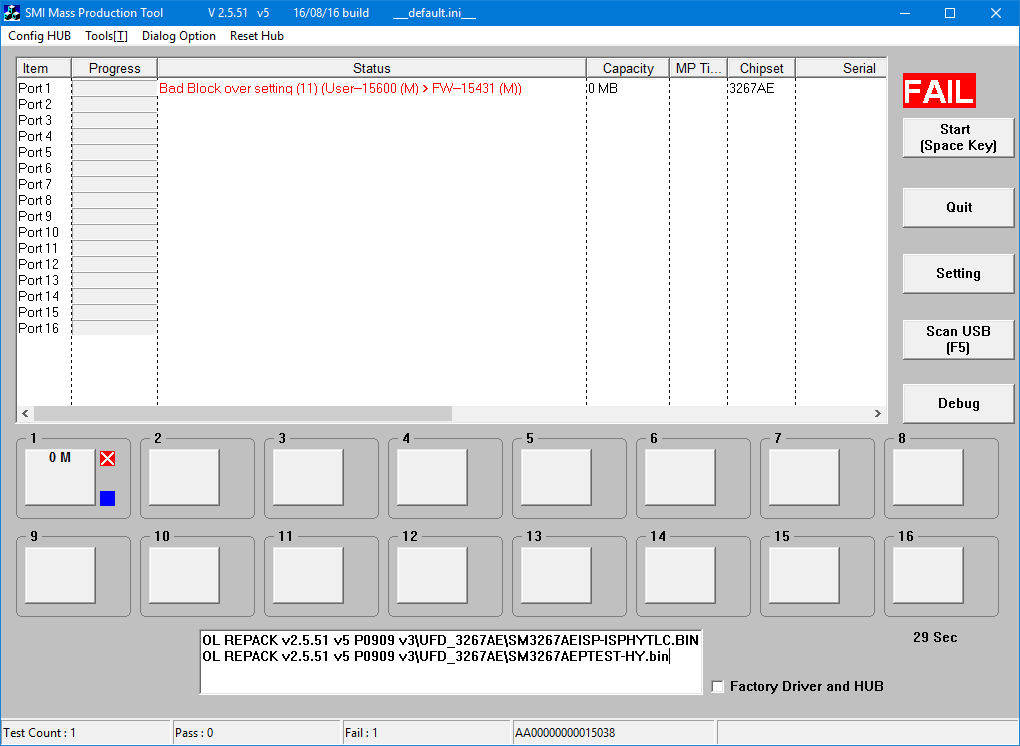Image resolution: width=1020 pixels, height=746 pixels.
Task: Select the Port 1 row with Bad Block error
Action: click(451, 88)
